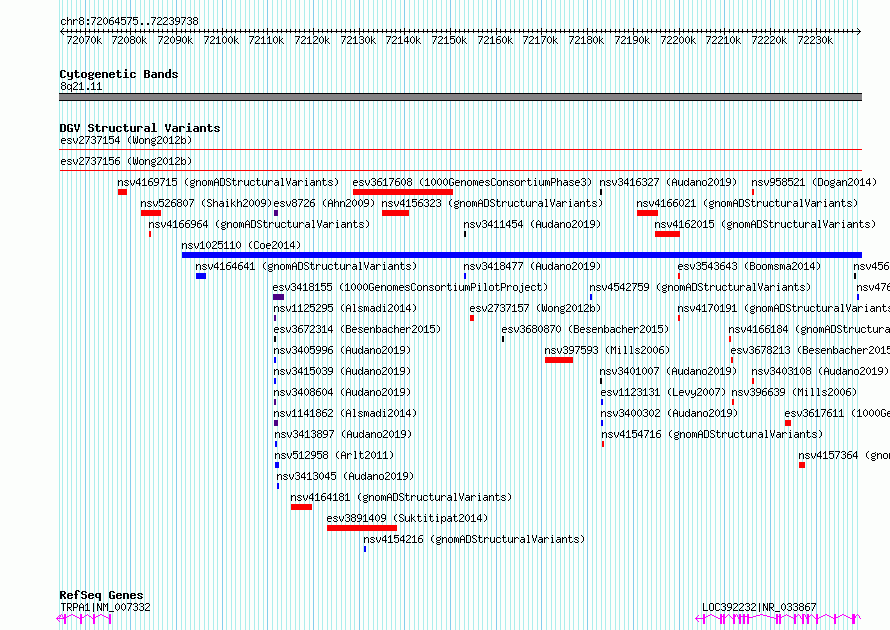Open esv8726 (Ahn2009) variant
The width and height of the screenshot is (890, 630).
(x=324, y=203)
